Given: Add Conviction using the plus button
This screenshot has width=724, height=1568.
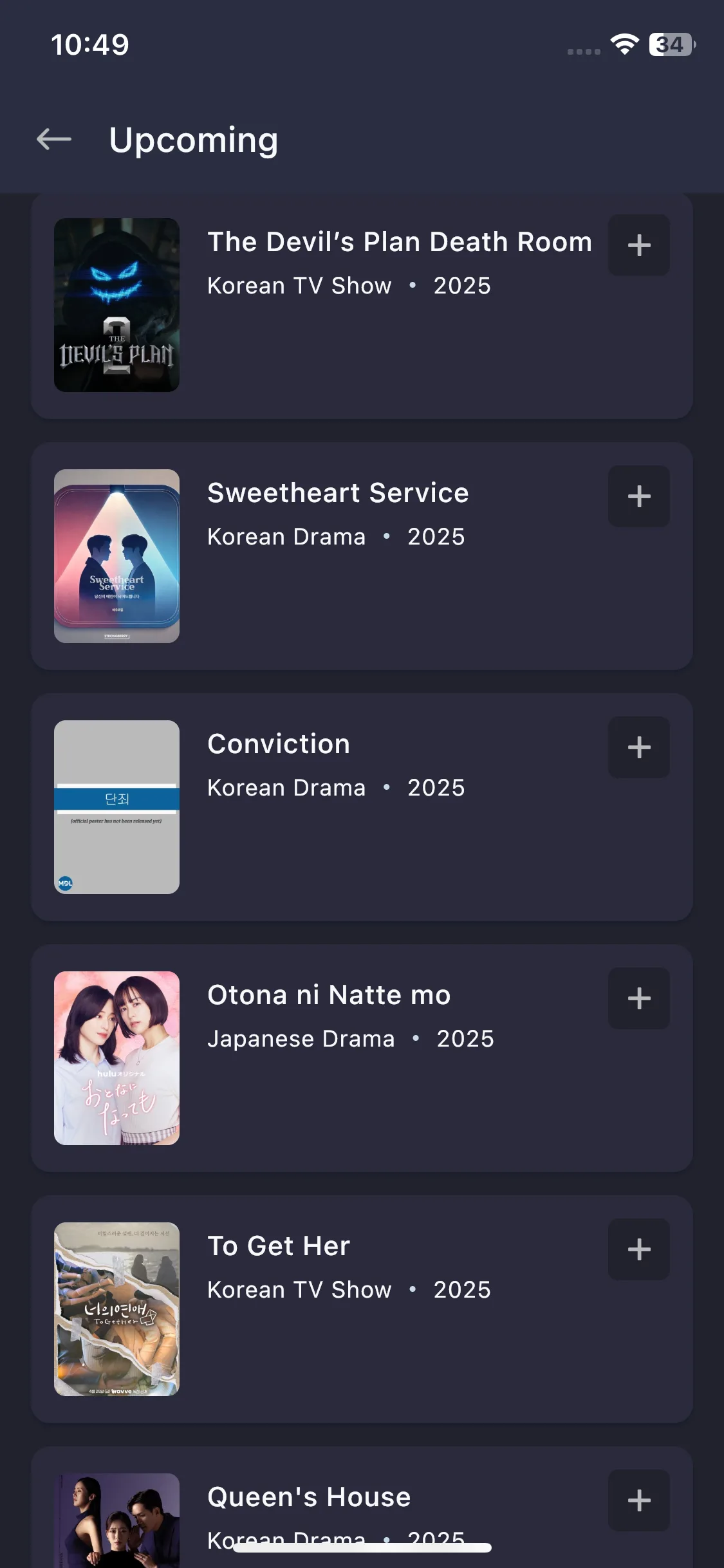Looking at the screenshot, I should pyautogui.click(x=638, y=747).
